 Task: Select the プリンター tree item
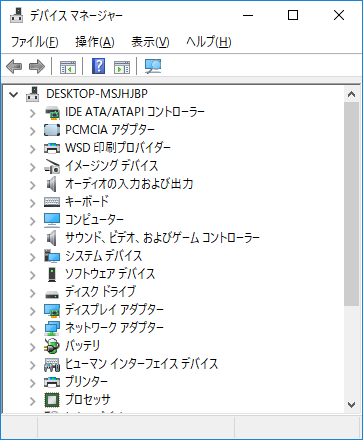86,381
